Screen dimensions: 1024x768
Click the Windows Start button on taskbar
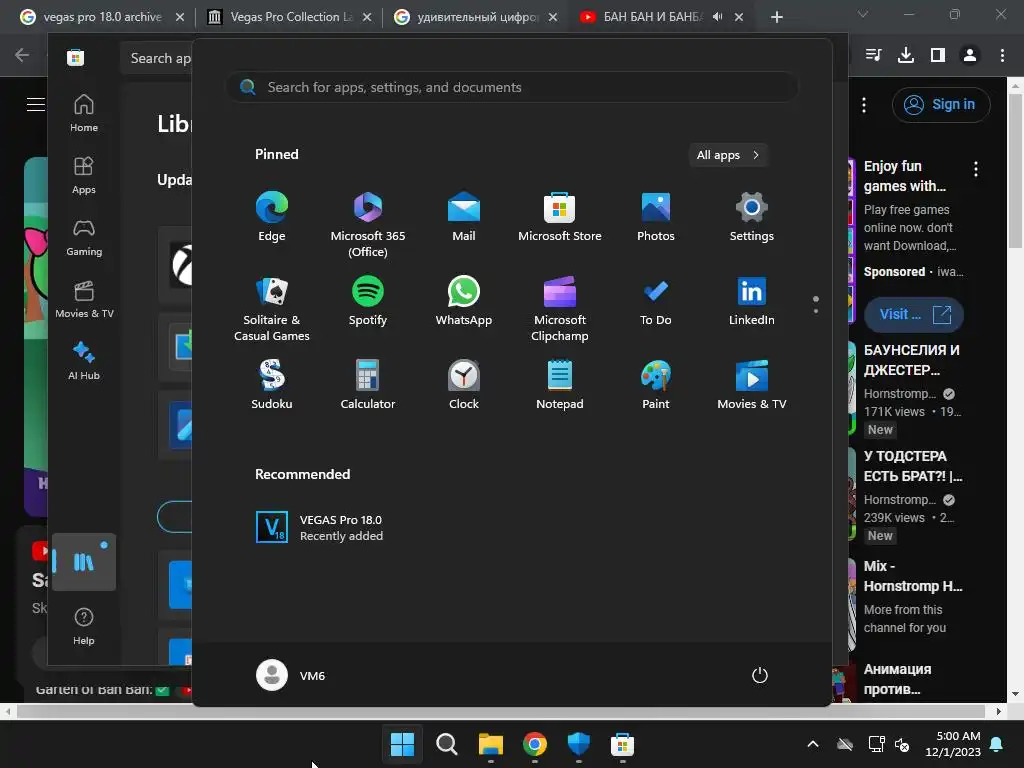pos(402,744)
